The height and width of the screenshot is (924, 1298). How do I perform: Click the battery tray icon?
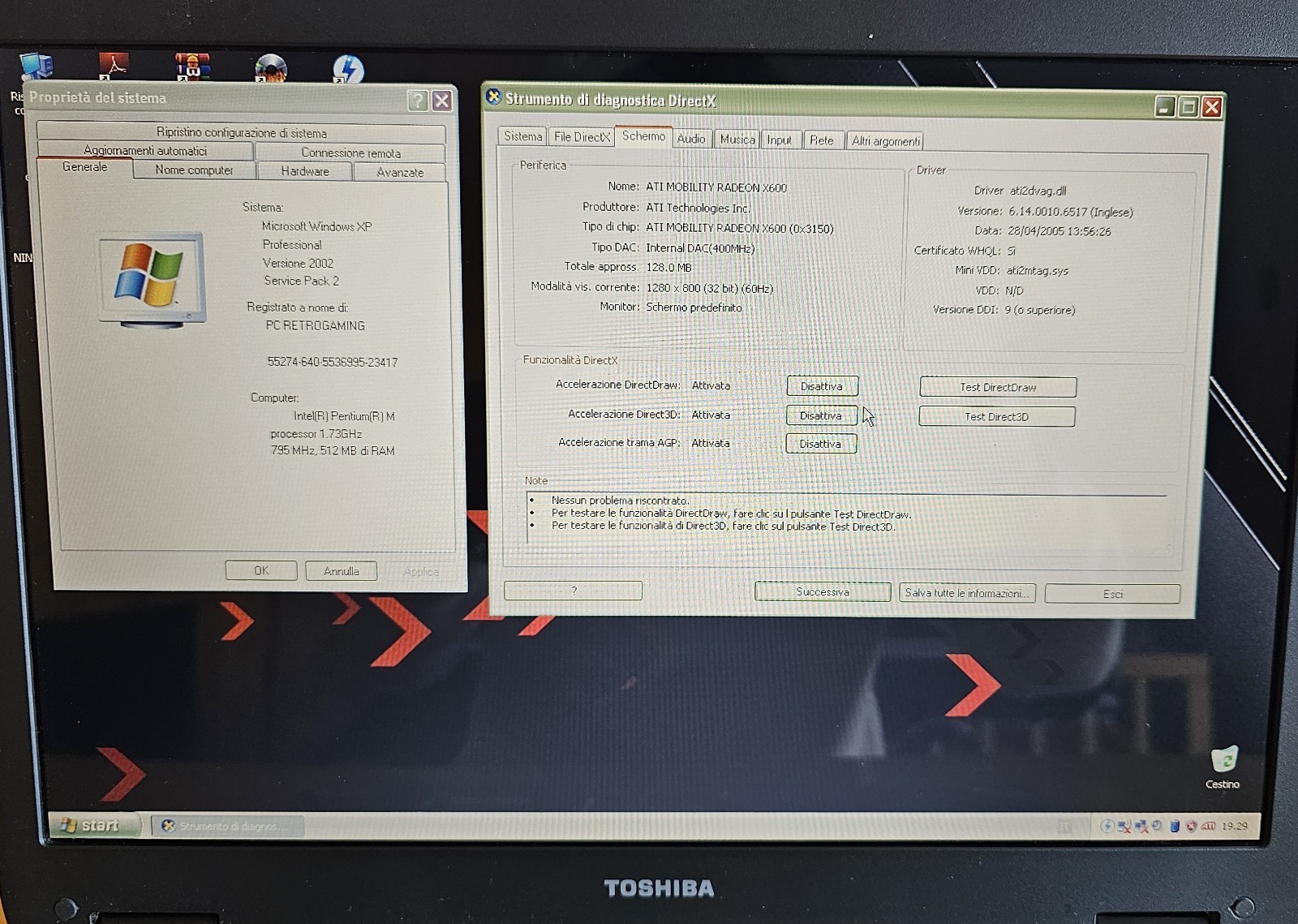[1174, 826]
